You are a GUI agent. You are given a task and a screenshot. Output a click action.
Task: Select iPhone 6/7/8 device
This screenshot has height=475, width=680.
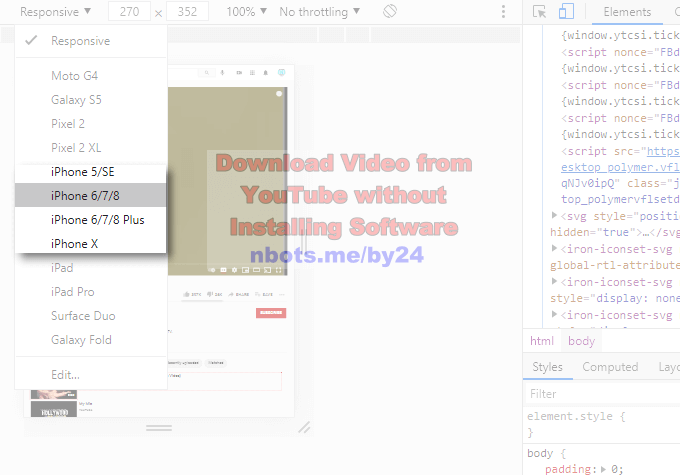click(91, 196)
